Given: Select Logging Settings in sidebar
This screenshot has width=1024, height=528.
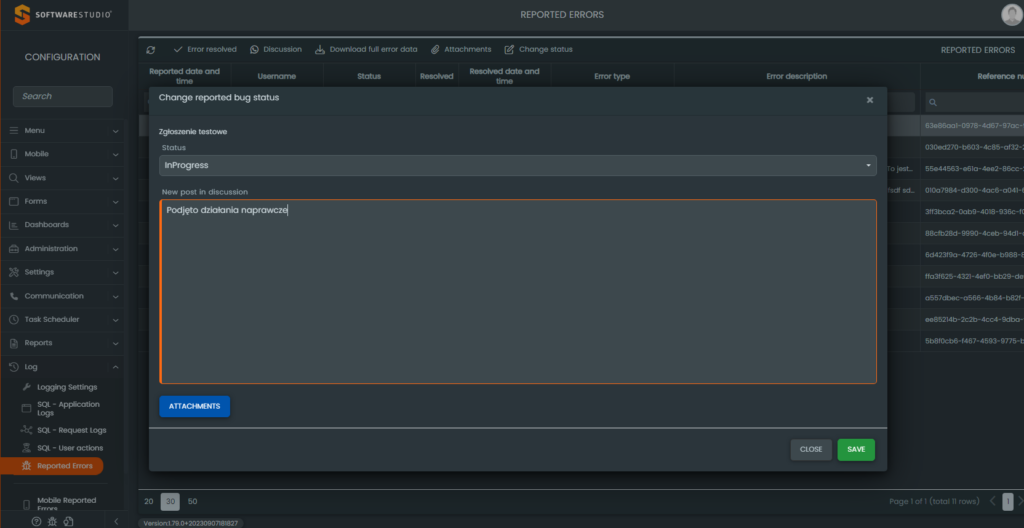Looking at the screenshot, I should (66, 386).
